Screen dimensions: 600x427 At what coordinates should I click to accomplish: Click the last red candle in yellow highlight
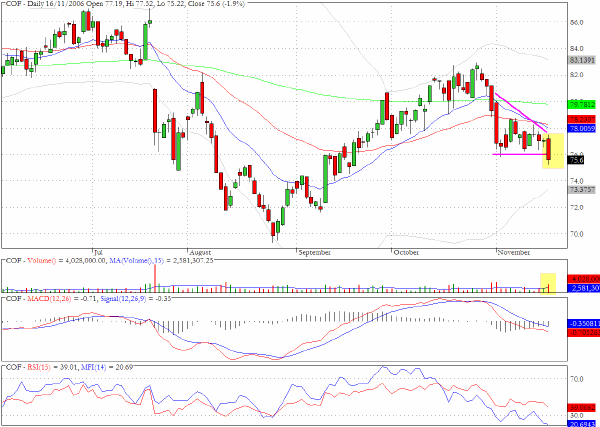tap(549, 150)
